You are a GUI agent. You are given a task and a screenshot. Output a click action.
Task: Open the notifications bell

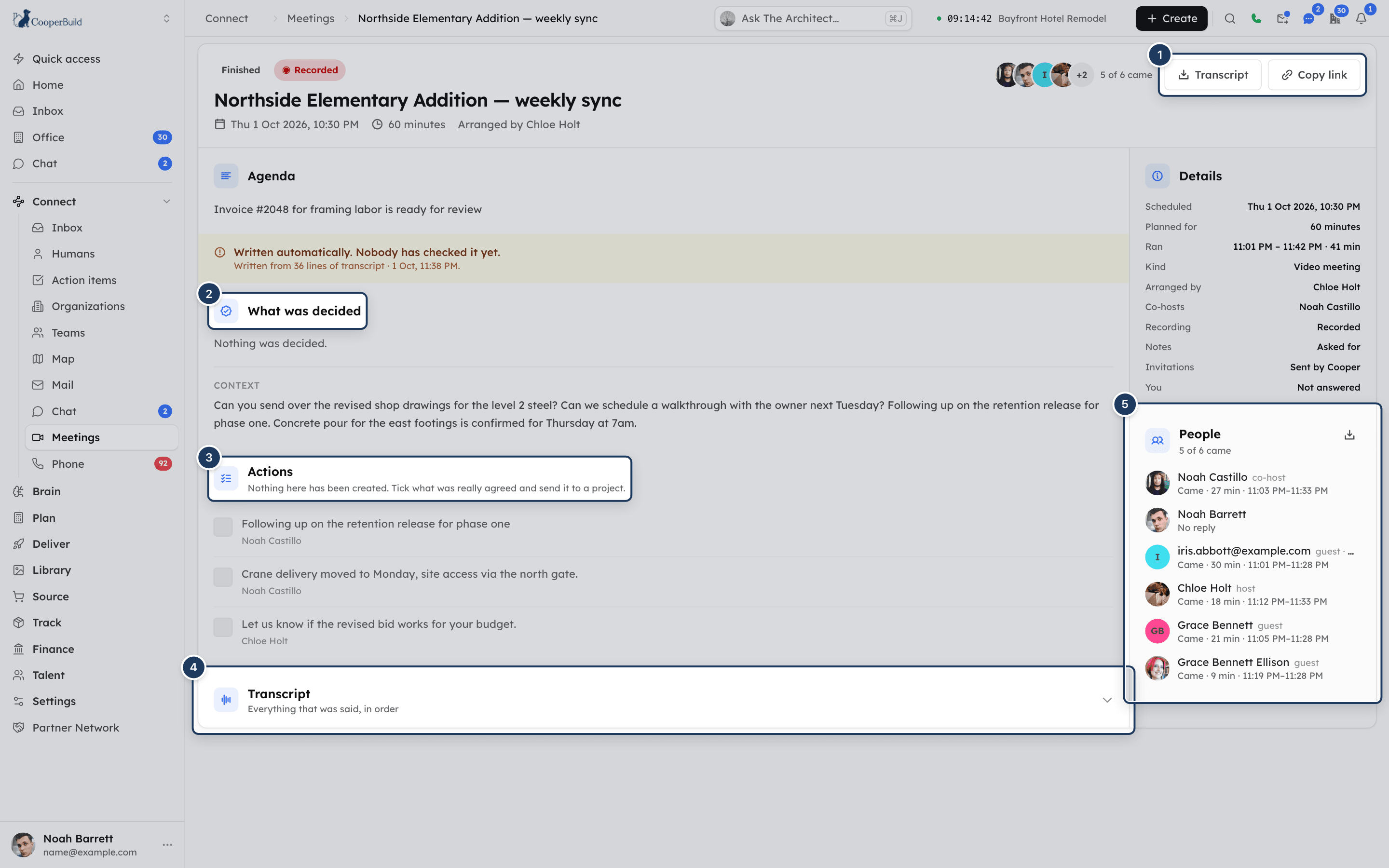[1361, 18]
